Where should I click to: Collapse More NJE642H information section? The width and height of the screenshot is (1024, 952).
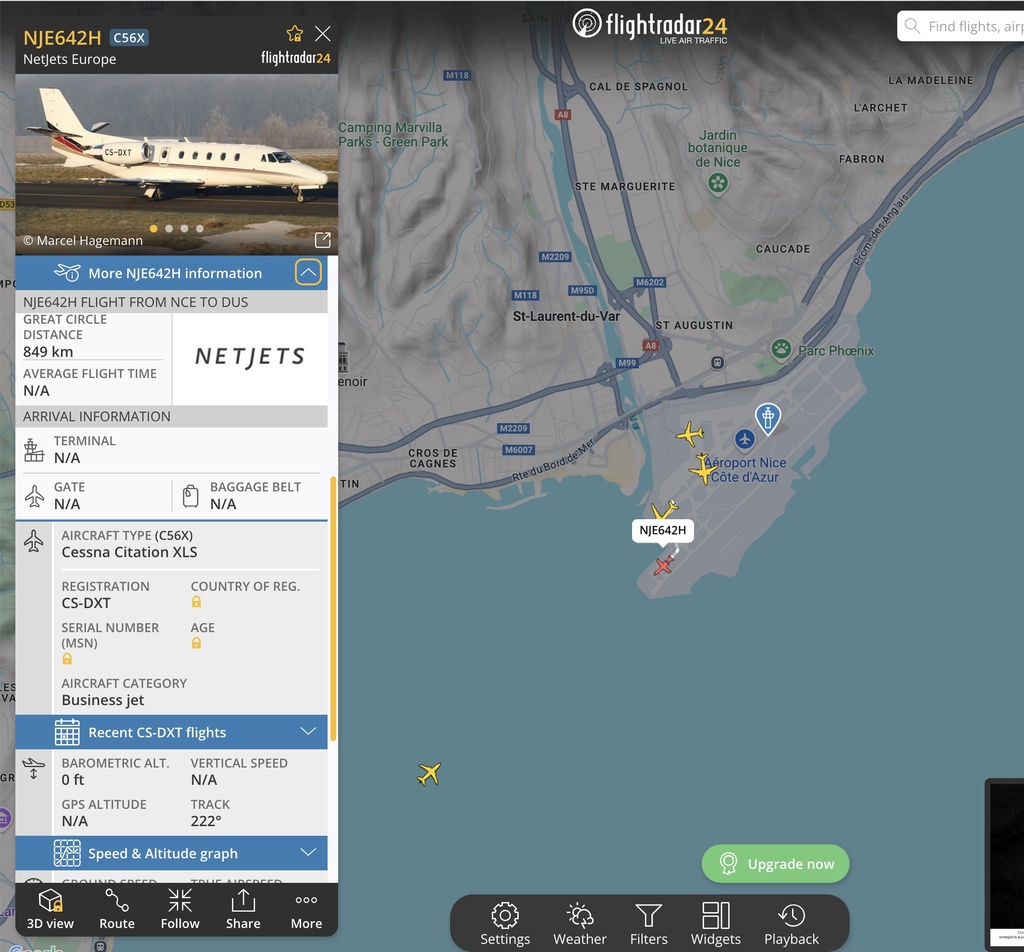point(308,272)
